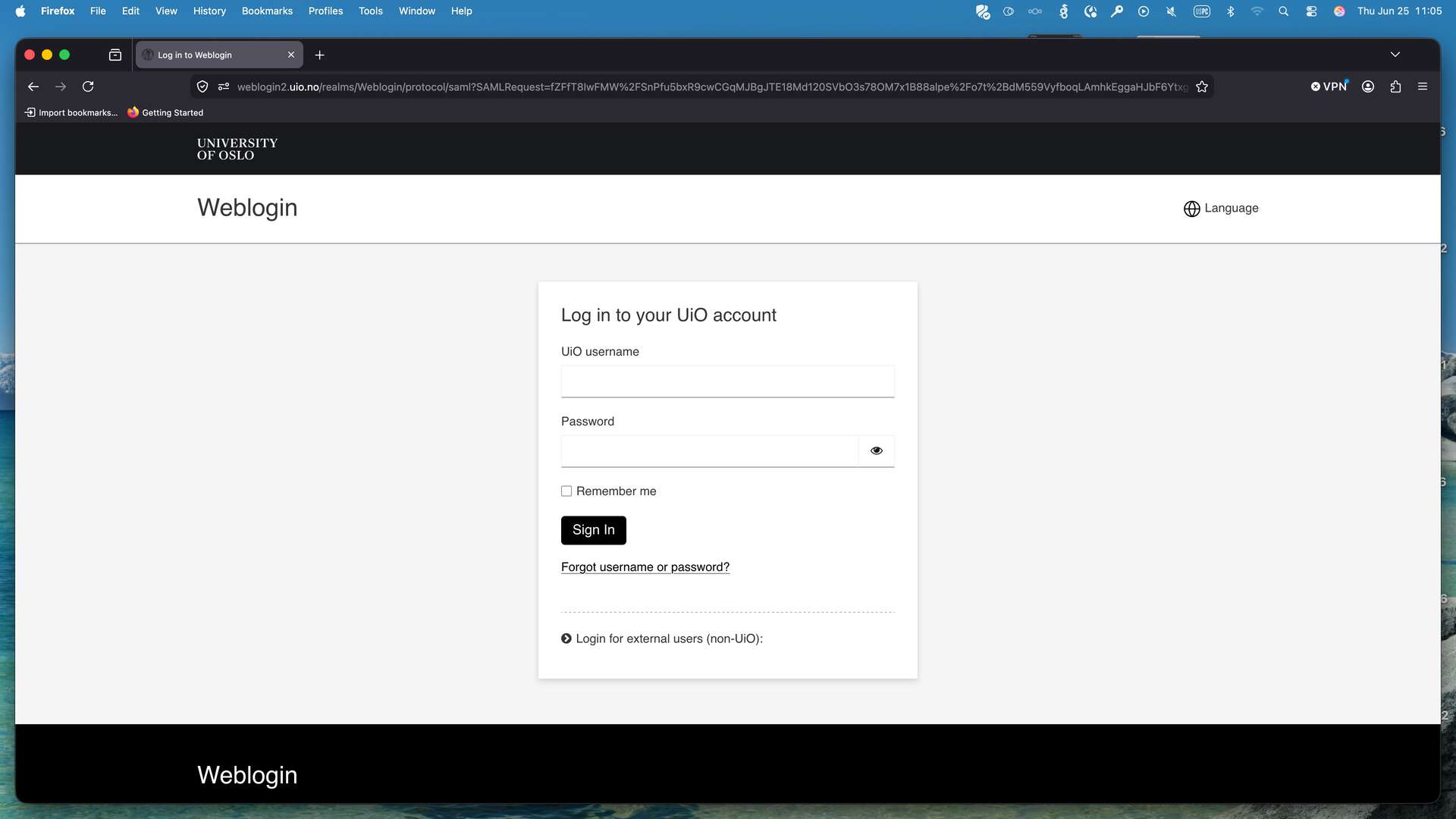Bookmark this page with the star icon

(x=1202, y=87)
